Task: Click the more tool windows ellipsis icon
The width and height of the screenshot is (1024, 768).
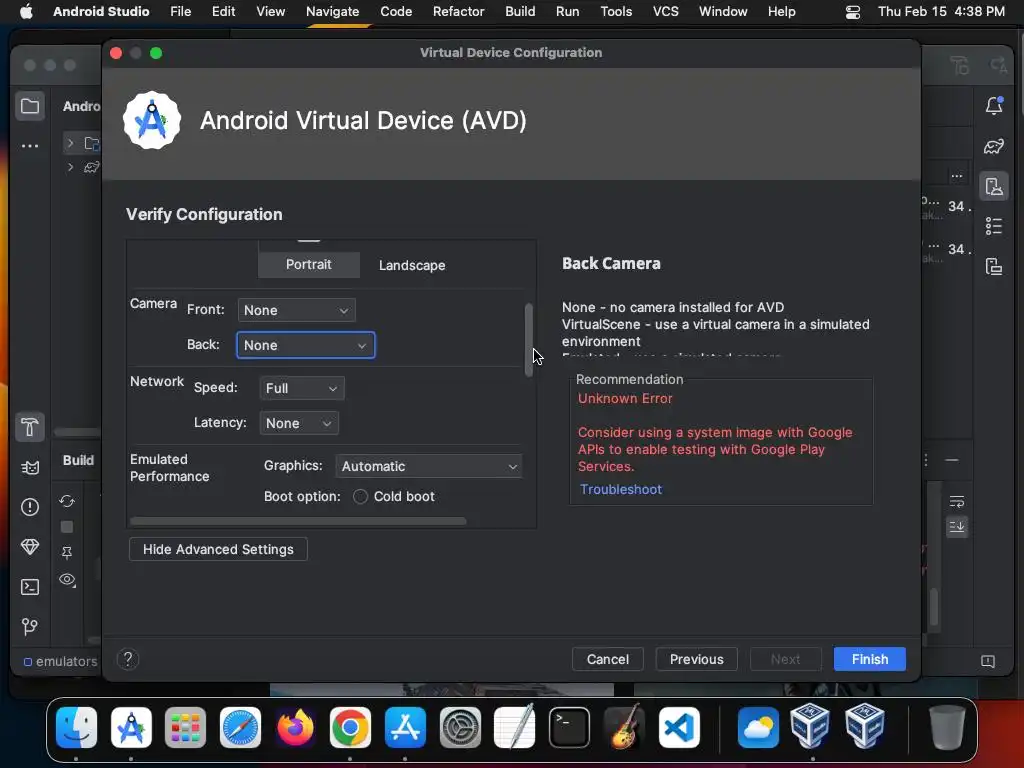Action: (x=30, y=146)
